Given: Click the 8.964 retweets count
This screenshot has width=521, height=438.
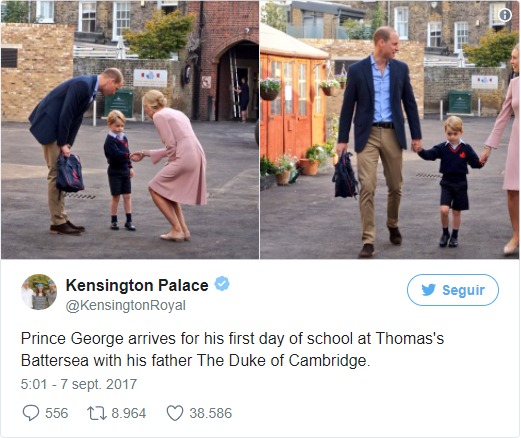Looking at the screenshot, I should 129,413.
